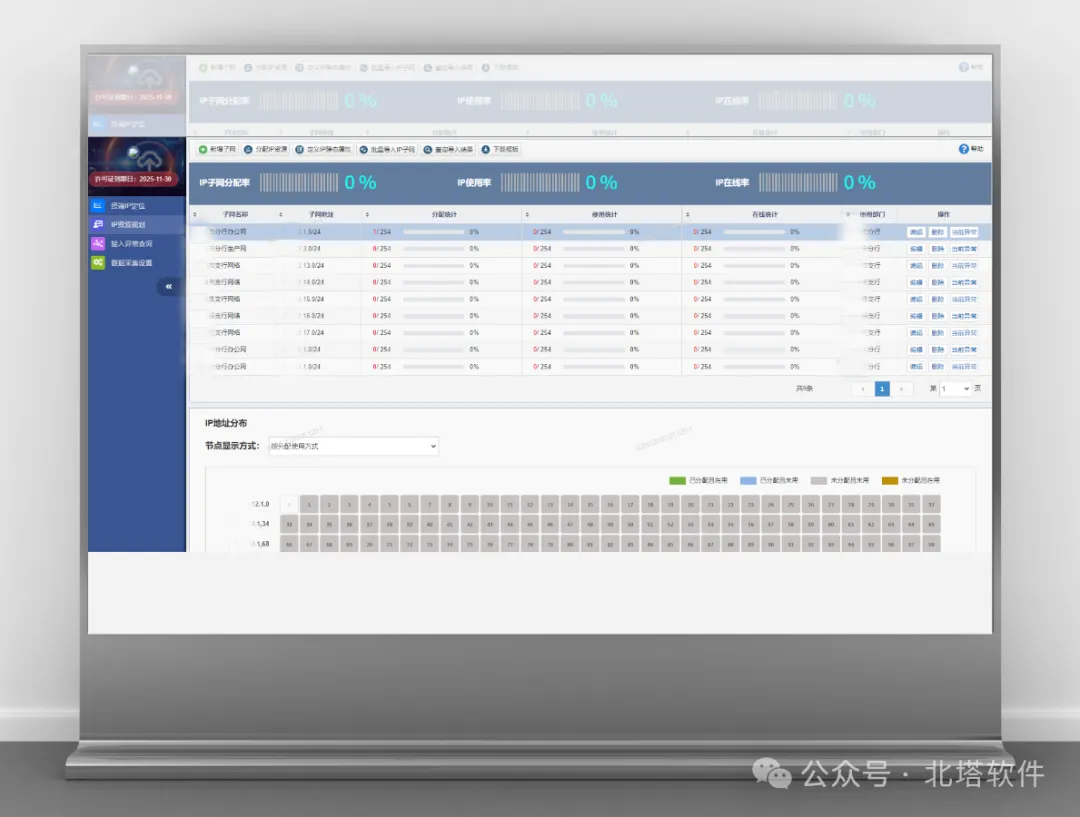Open 数据采集设置 sidebar item
The height and width of the screenshot is (817, 1080).
136,262
